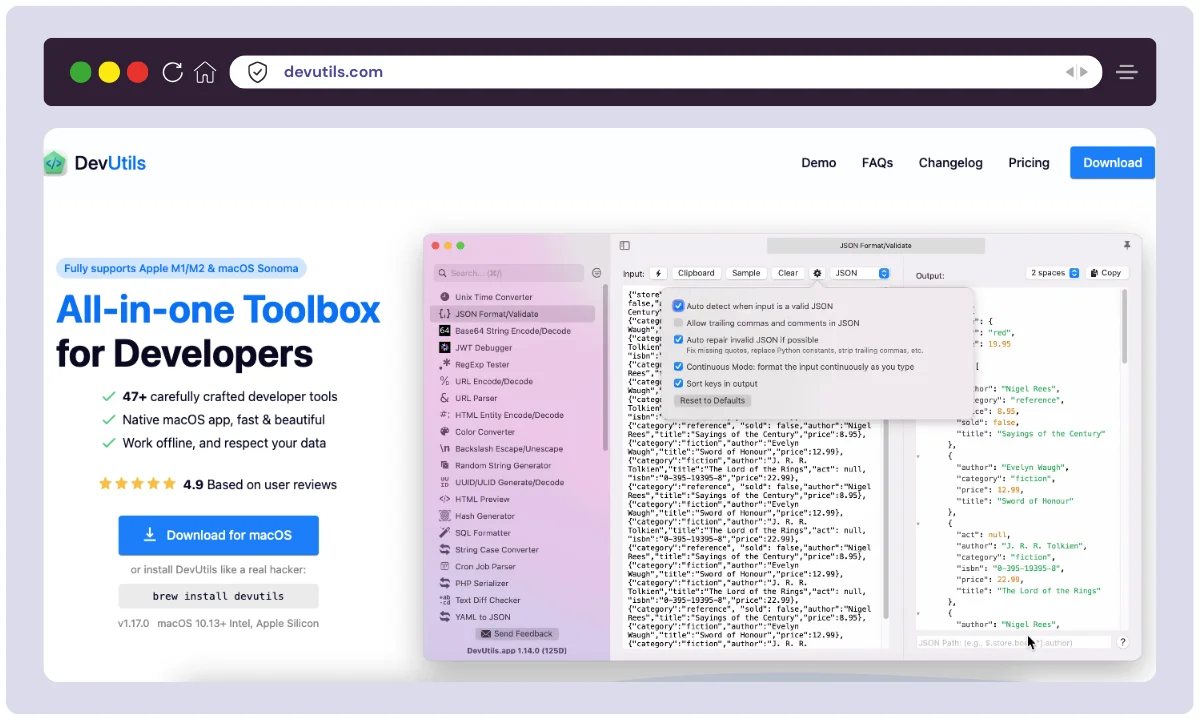Focus the sidebar Search field
Image resolution: width=1200 pixels, height=720 pixels.
[x=508, y=273]
